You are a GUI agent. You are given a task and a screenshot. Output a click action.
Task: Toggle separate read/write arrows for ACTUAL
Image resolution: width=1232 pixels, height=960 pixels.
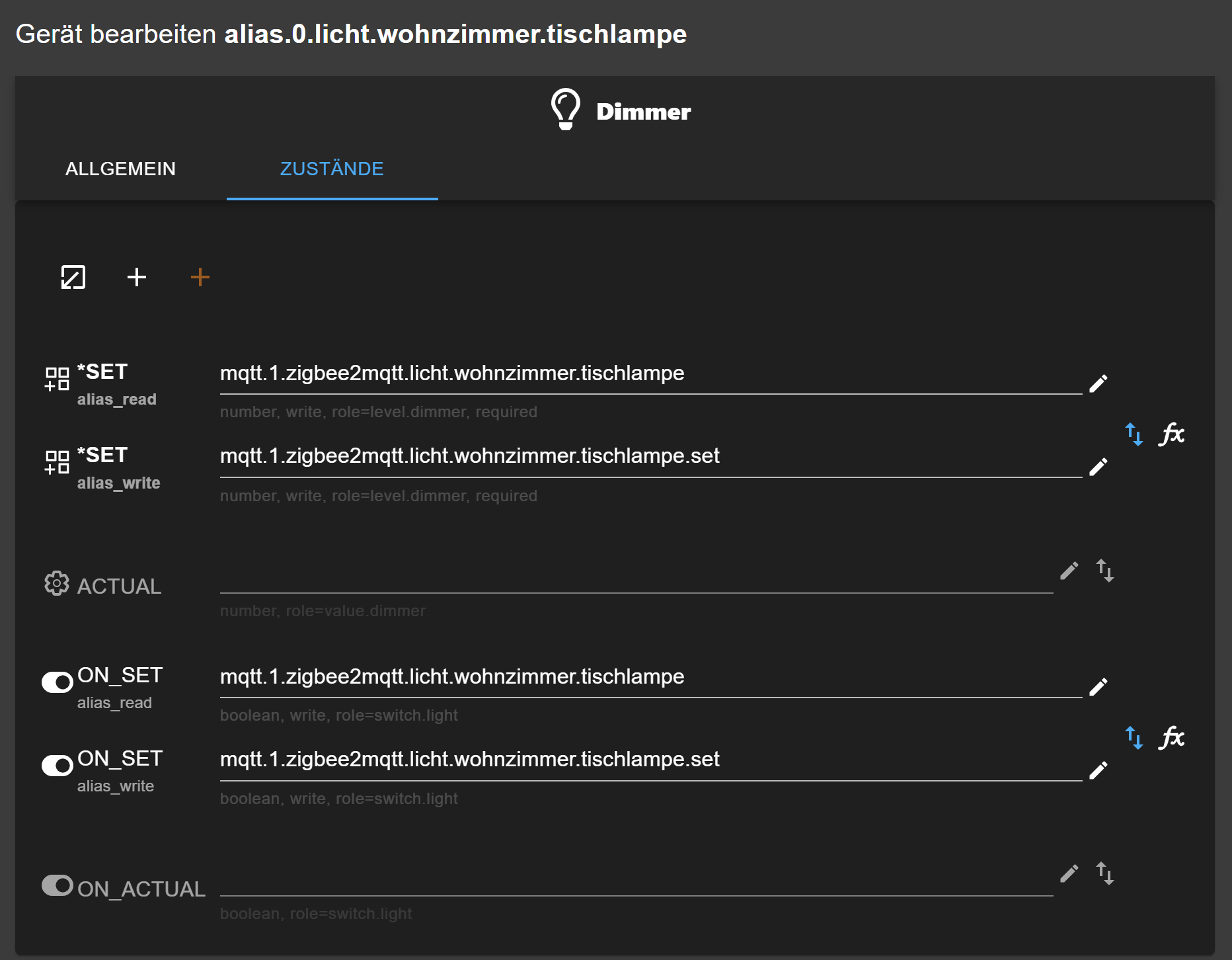[x=1105, y=571]
